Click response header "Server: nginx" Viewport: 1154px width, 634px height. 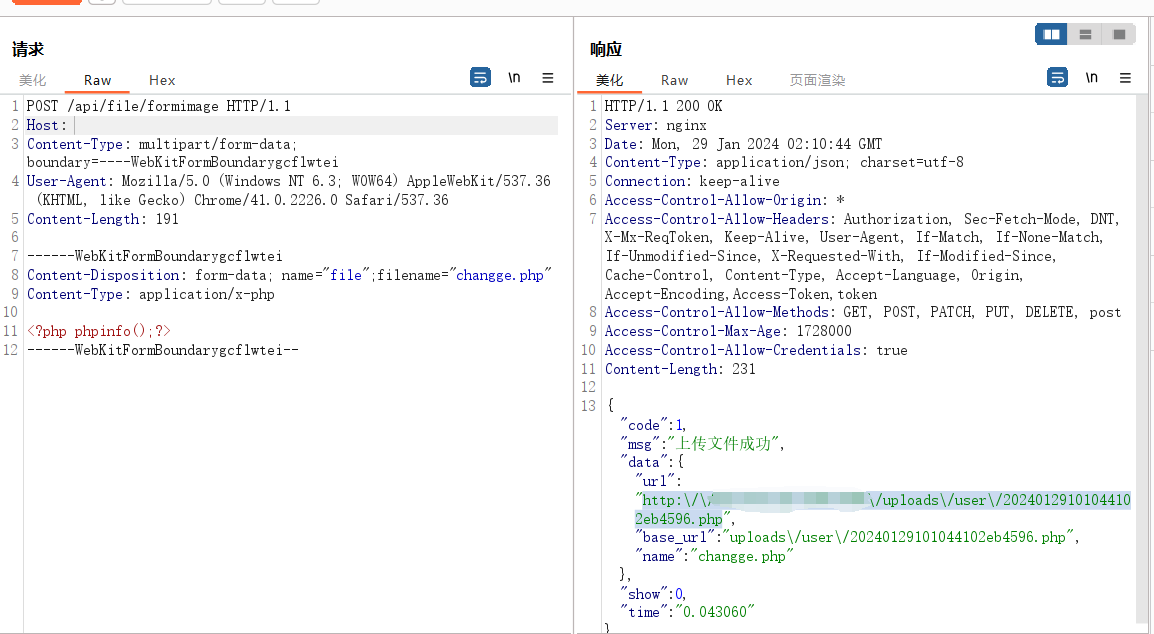coord(656,125)
